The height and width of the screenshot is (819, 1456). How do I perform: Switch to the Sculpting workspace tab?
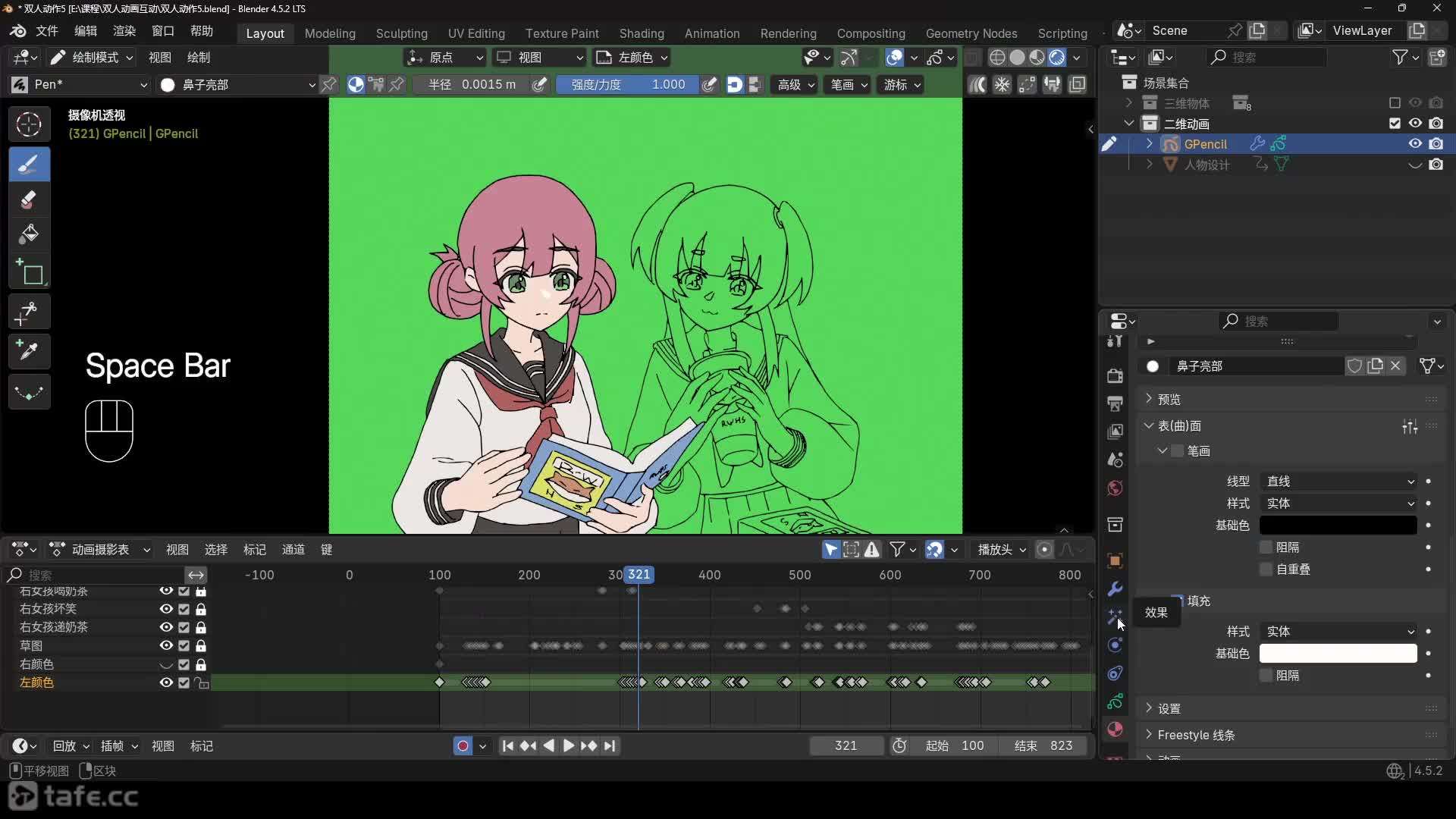coord(401,33)
